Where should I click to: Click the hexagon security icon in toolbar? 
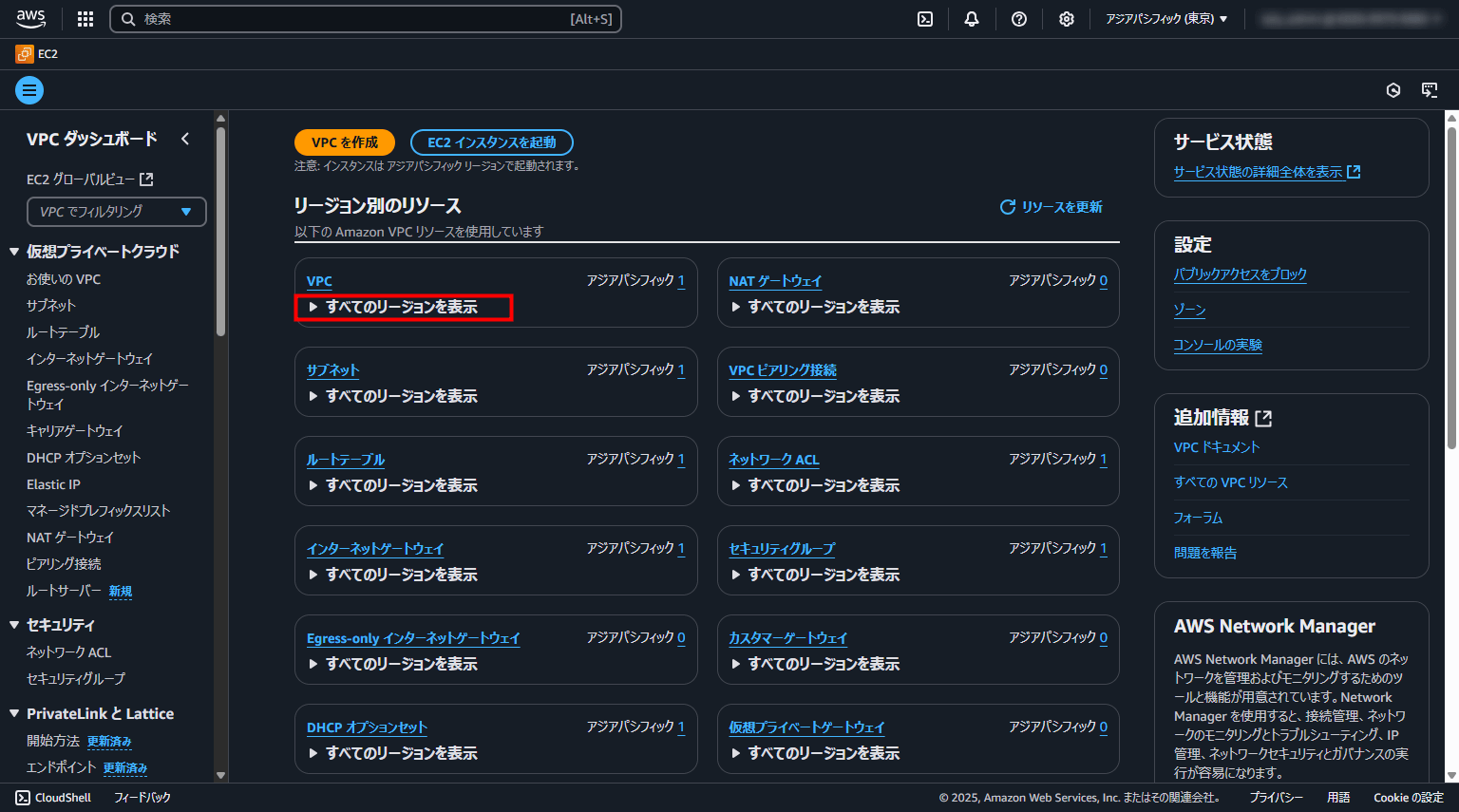coord(1393,90)
